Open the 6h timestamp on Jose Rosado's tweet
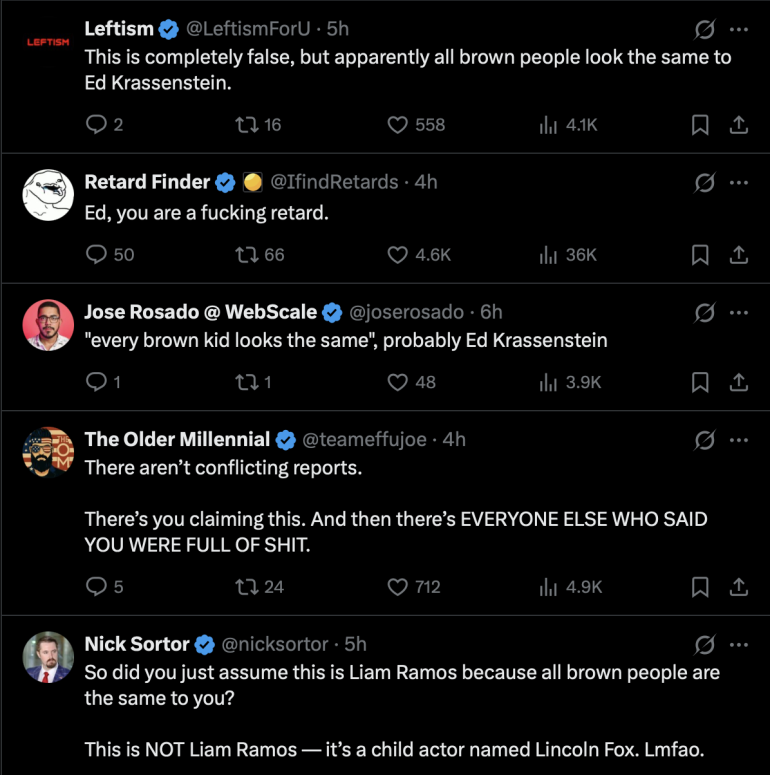The width and height of the screenshot is (770, 775). [491, 312]
